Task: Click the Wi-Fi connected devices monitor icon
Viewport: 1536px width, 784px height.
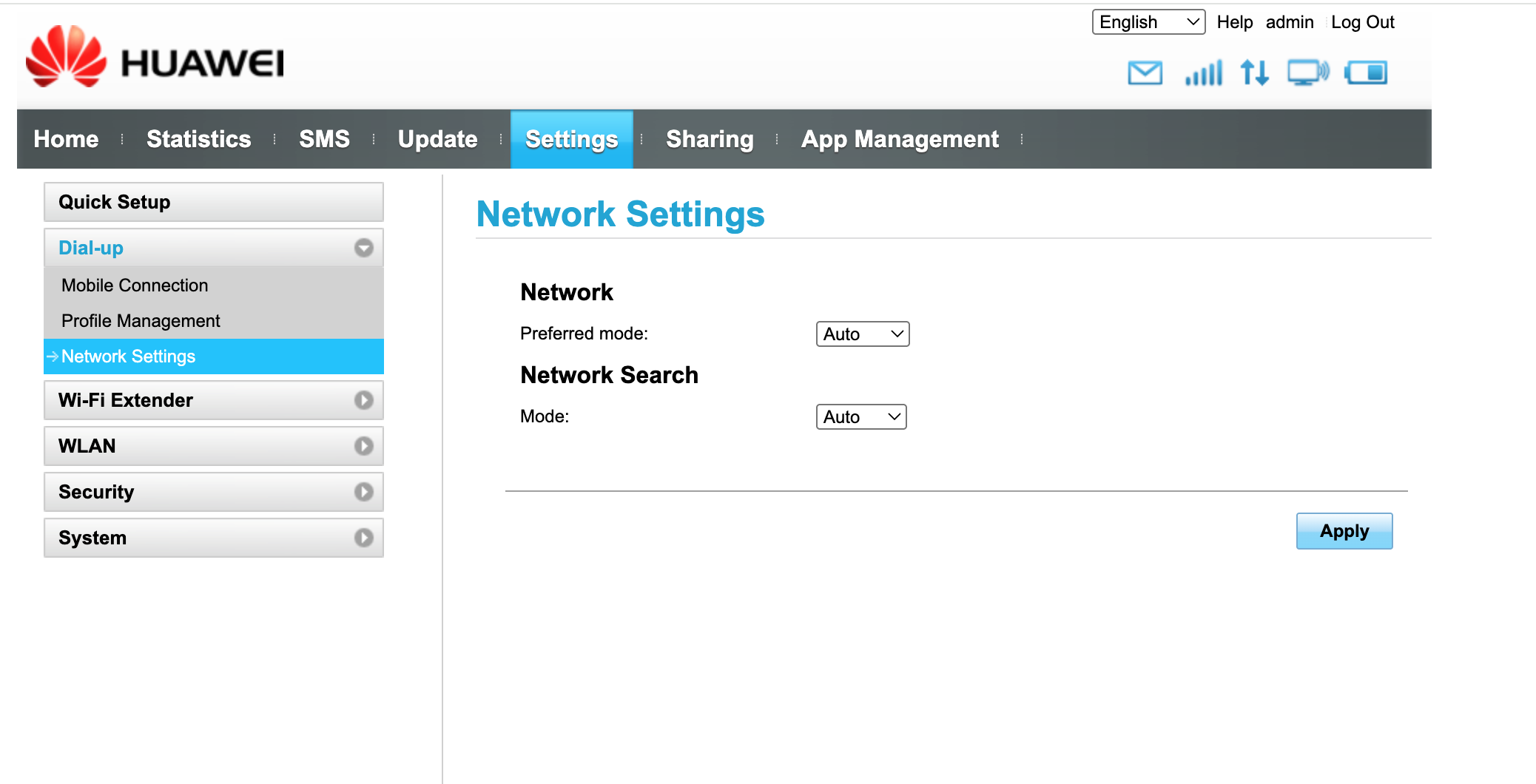Action: (1308, 73)
